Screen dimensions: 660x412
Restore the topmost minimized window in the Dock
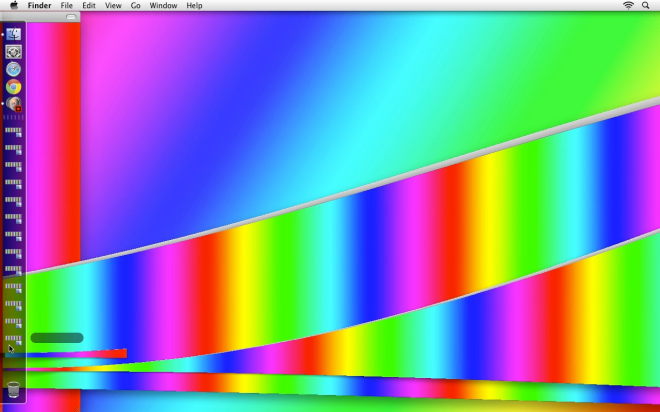point(13,130)
